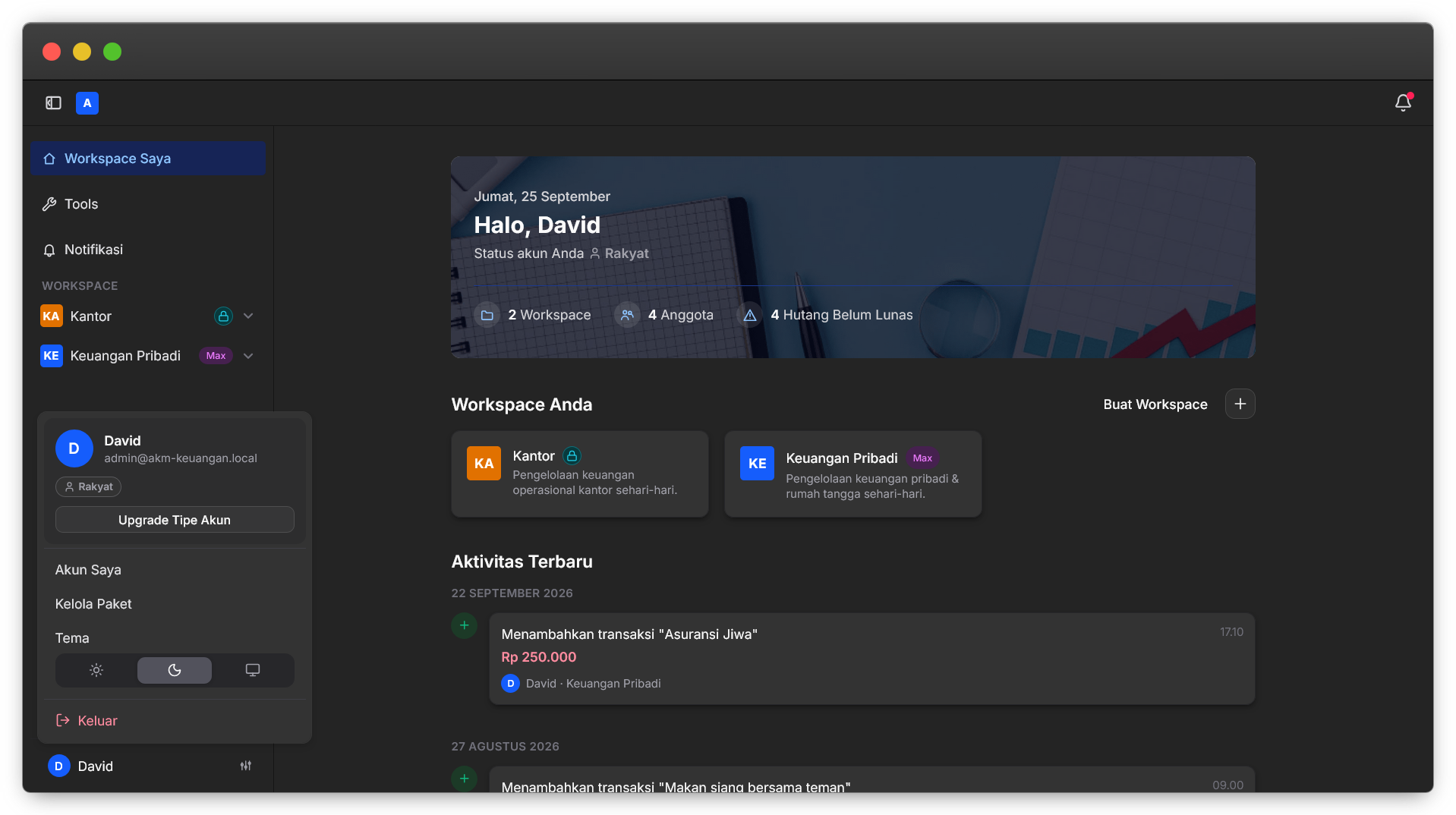Click Upgrade Tipe Akun button
This screenshot has width=1456, height=815.
coord(175,520)
